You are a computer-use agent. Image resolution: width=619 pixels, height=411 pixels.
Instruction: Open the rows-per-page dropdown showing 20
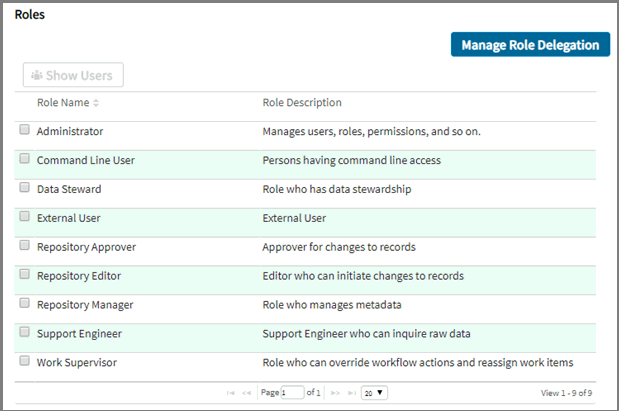(x=375, y=393)
